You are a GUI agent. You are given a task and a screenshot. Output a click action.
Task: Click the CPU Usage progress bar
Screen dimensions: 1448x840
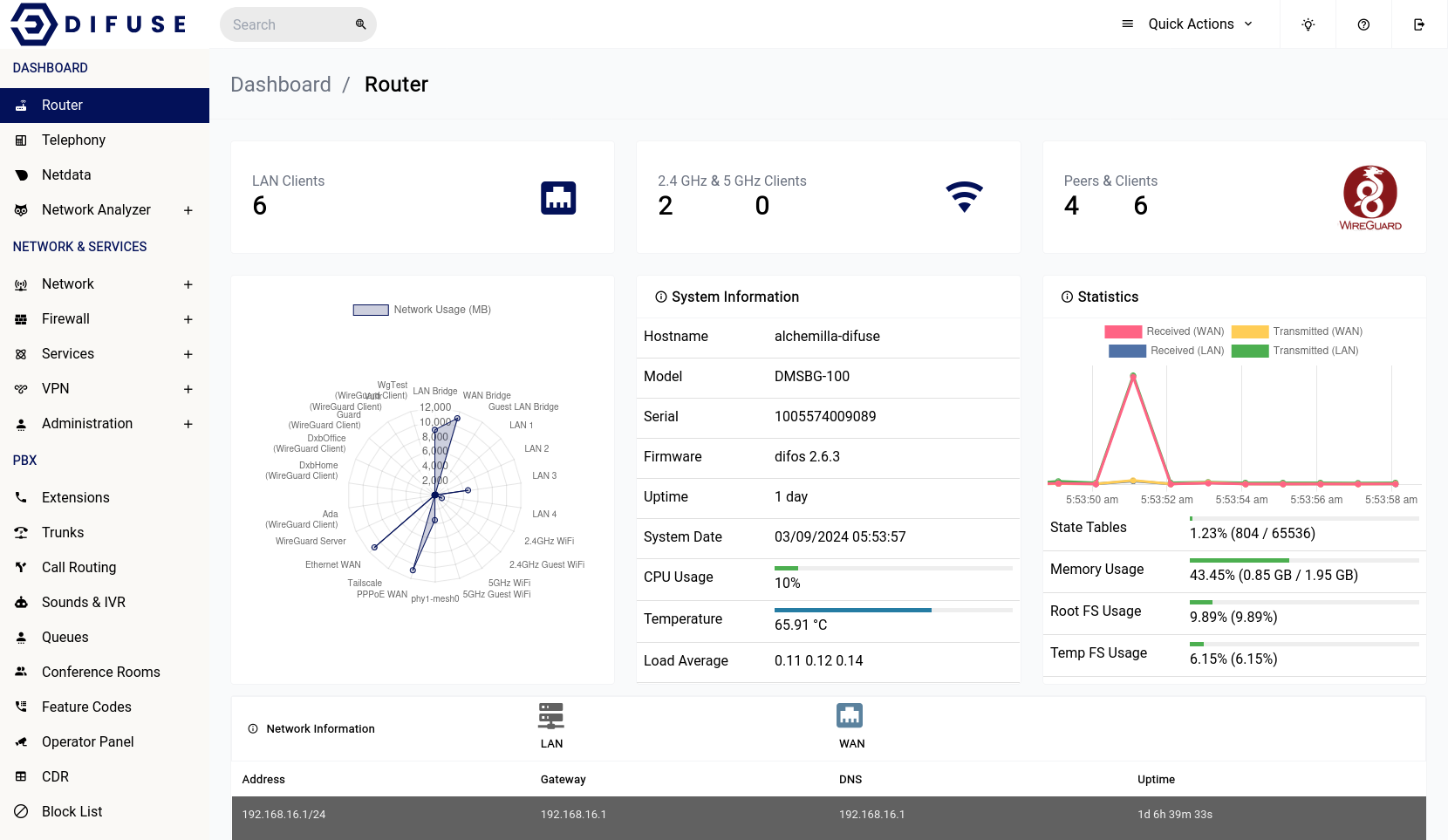pos(893,569)
